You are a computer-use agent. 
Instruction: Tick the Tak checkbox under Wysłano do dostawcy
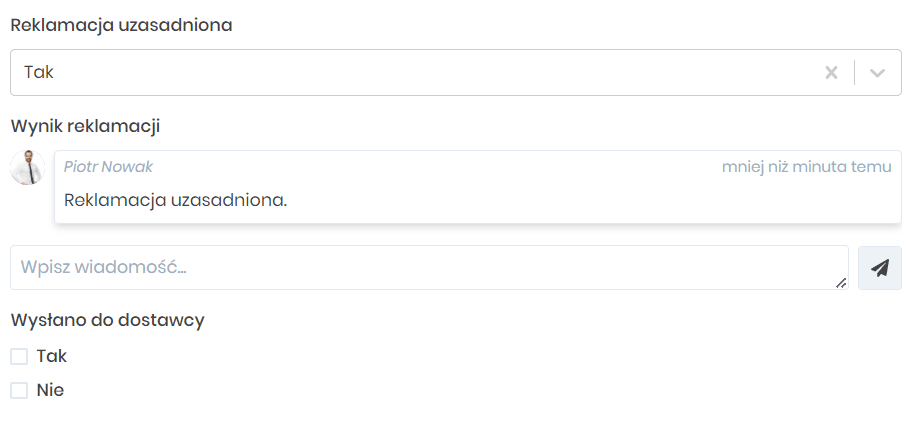pyautogui.click(x=19, y=356)
